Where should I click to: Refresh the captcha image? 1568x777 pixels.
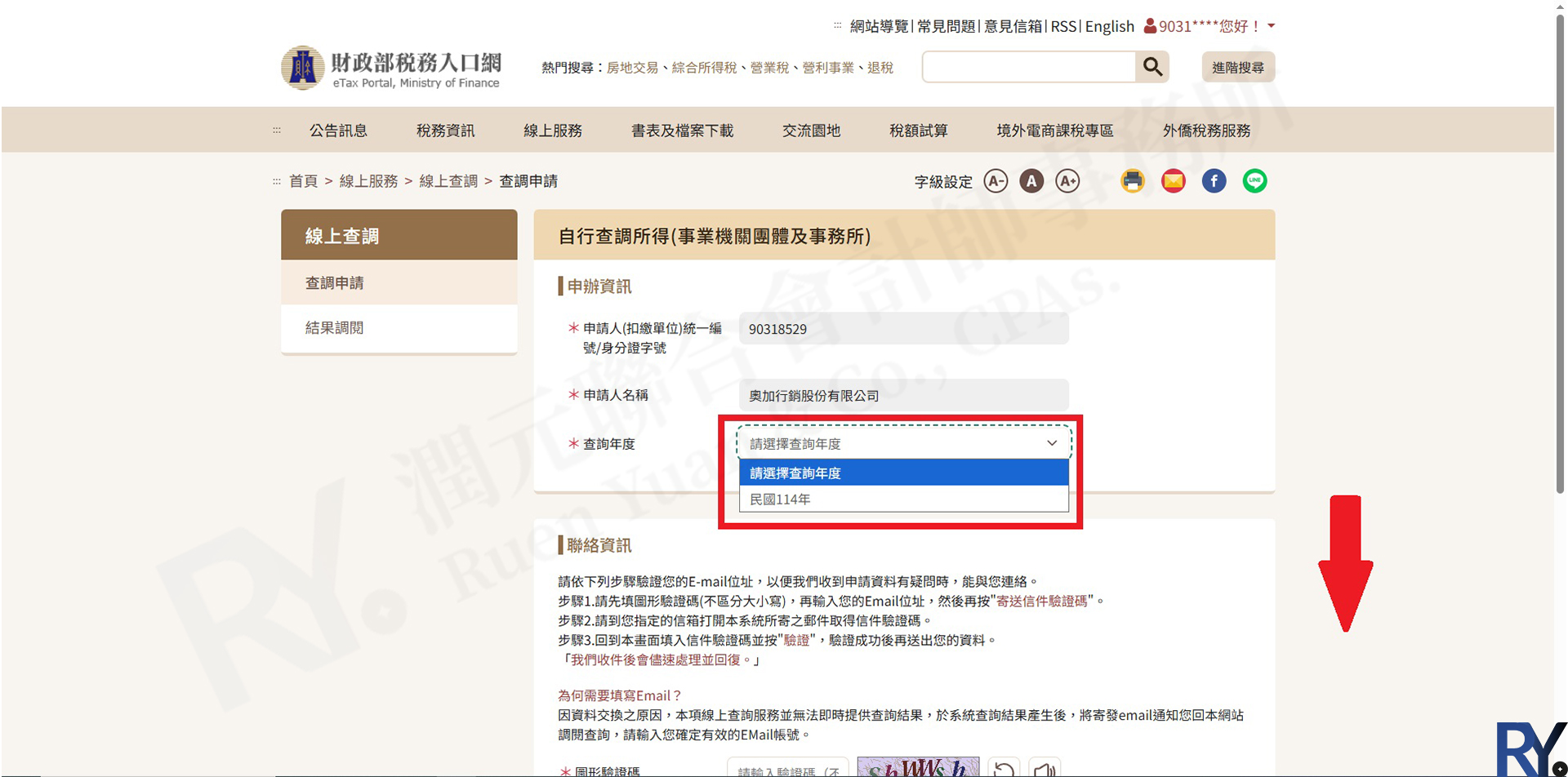coord(1004,769)
